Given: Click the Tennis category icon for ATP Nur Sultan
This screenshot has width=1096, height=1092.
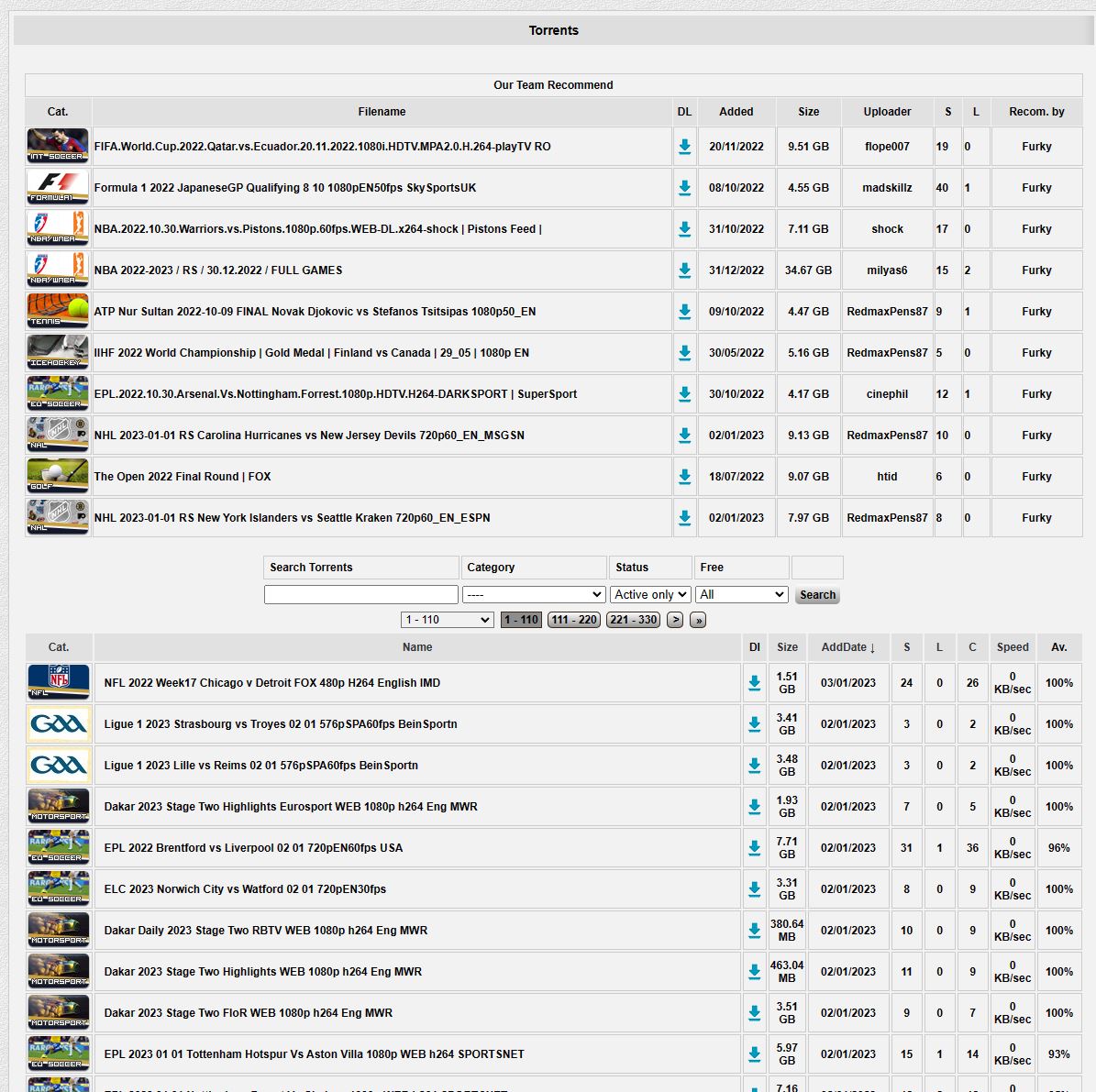Looking at the screenshot, I should pyautogui.click(x=58, y=312).
